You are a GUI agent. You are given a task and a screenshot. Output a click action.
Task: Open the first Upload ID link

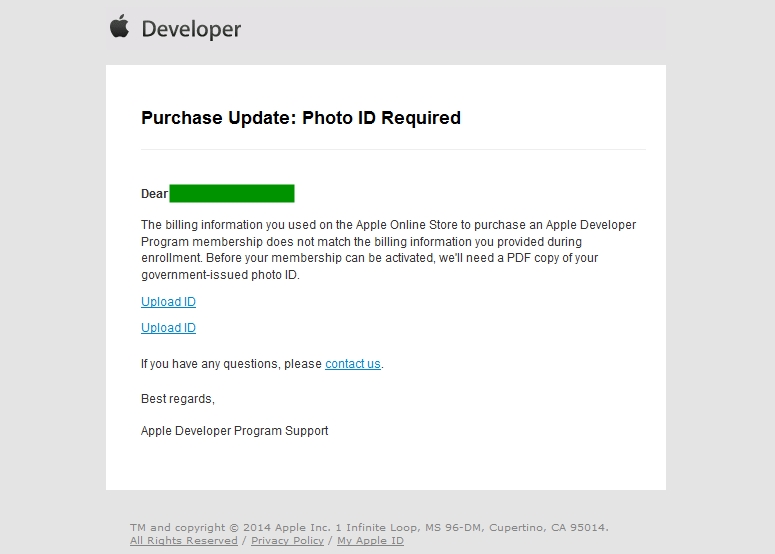pyautogui.click(x=169, y=301)
